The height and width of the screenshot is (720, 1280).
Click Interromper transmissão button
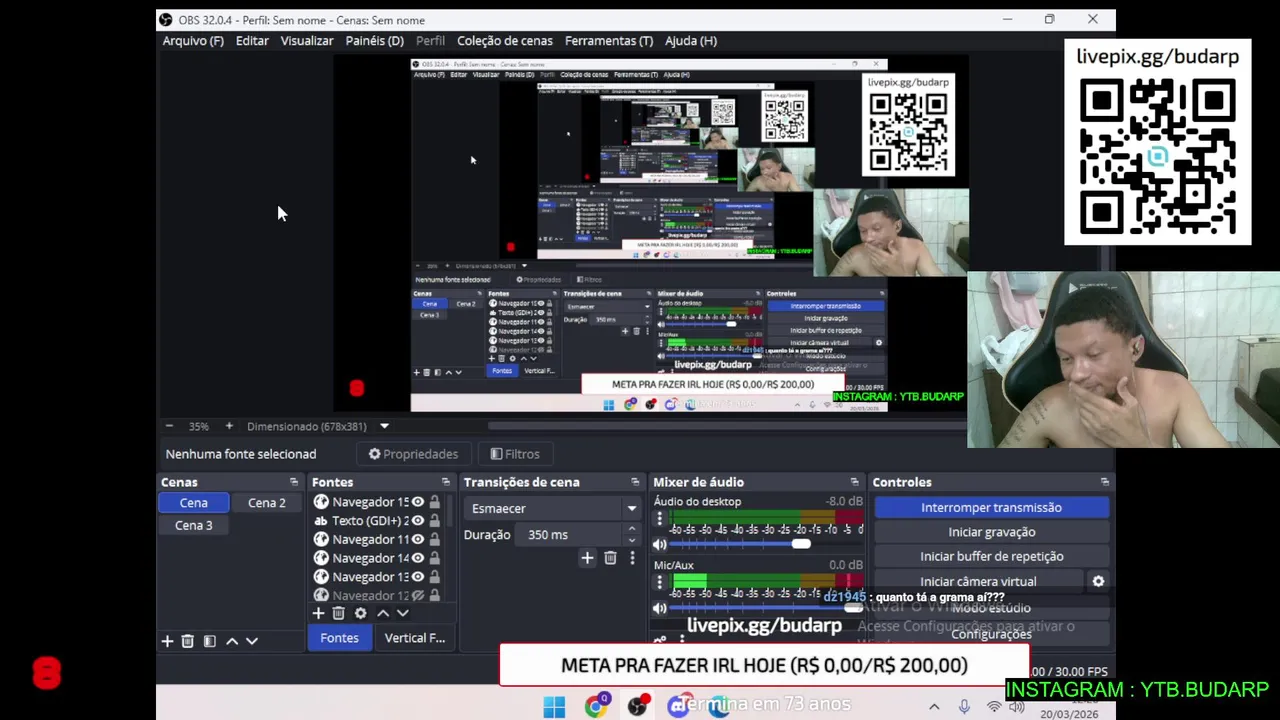(991, 507)
